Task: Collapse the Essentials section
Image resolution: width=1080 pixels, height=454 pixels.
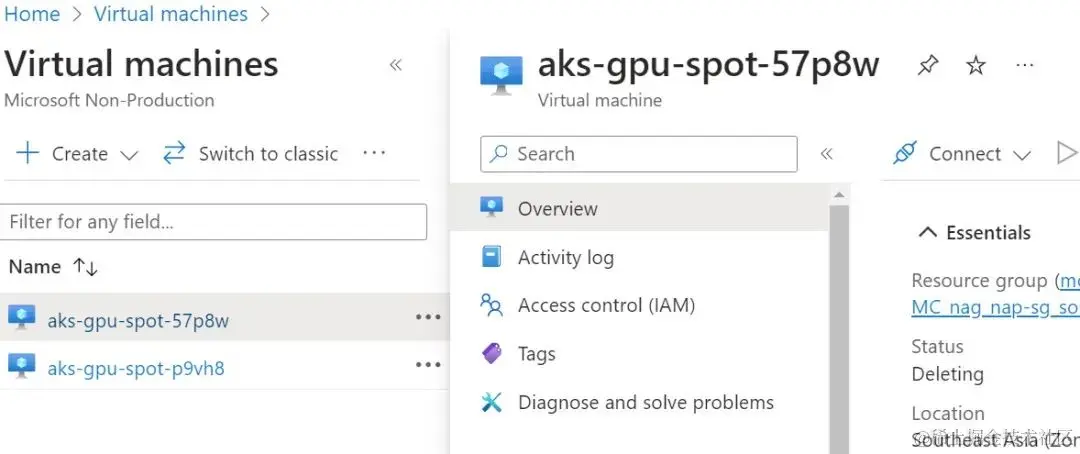Action: (x=928, y=233)
